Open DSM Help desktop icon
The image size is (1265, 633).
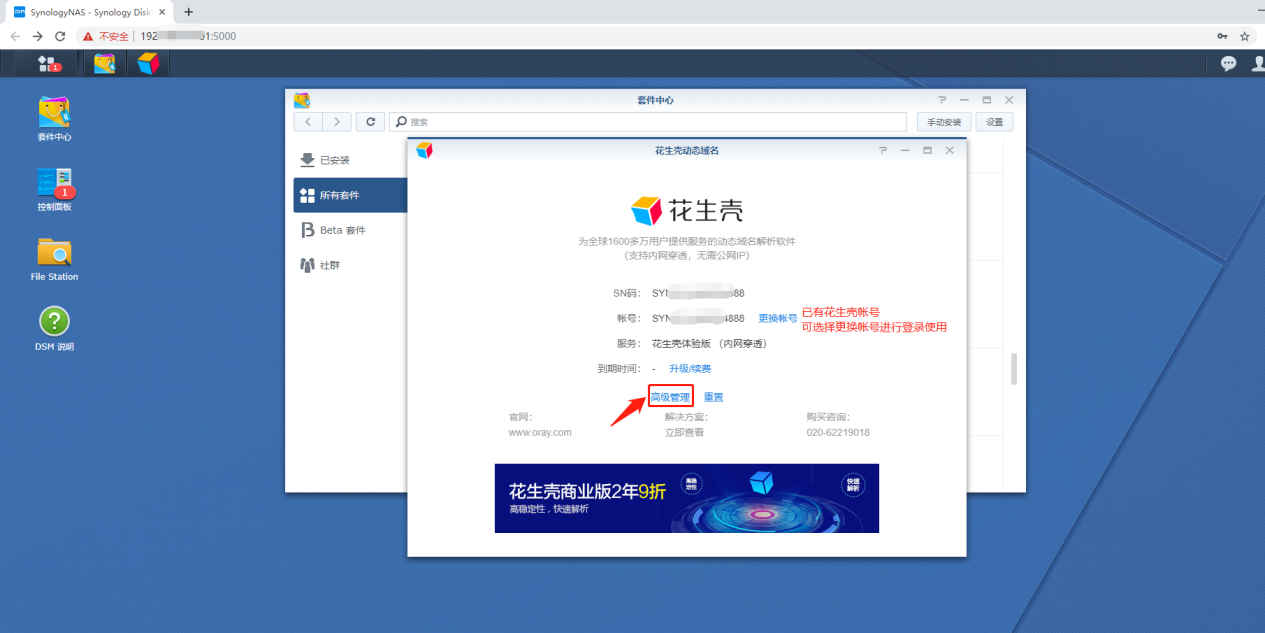(54, 329)
